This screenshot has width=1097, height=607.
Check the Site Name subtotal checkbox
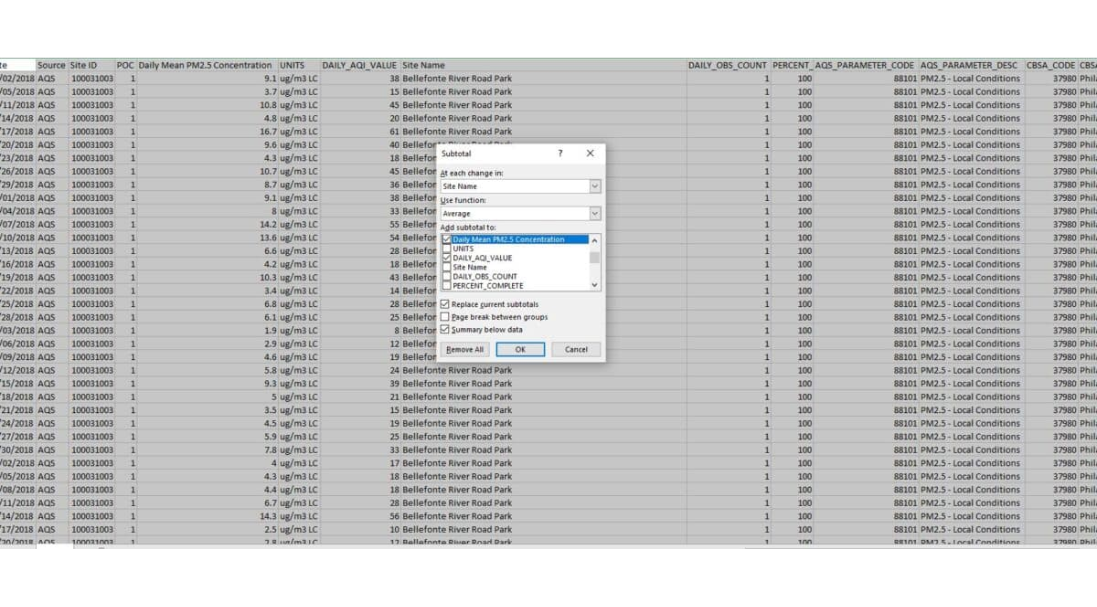tap(446, 267)
